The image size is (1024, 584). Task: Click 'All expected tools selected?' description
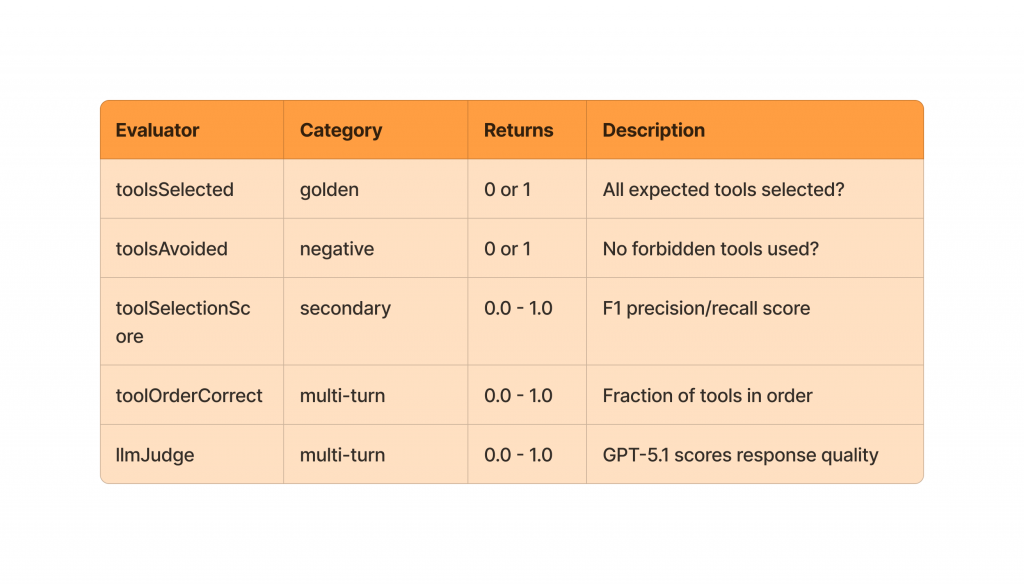(x=723, y=189)
